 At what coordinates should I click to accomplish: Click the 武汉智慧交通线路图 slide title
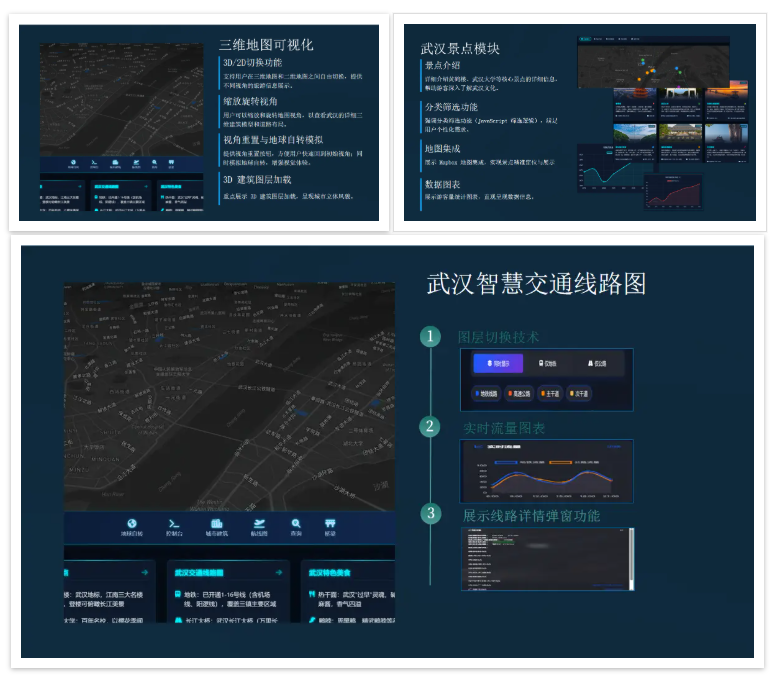coord(536,284)
